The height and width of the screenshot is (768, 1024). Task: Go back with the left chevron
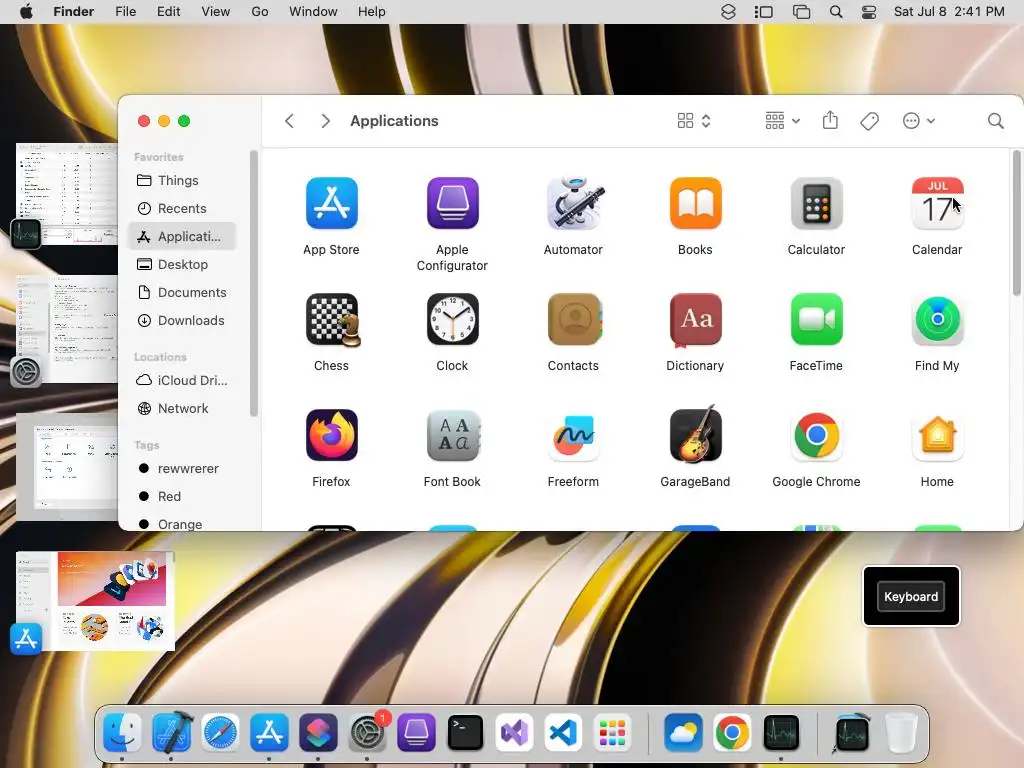(289, 121)
